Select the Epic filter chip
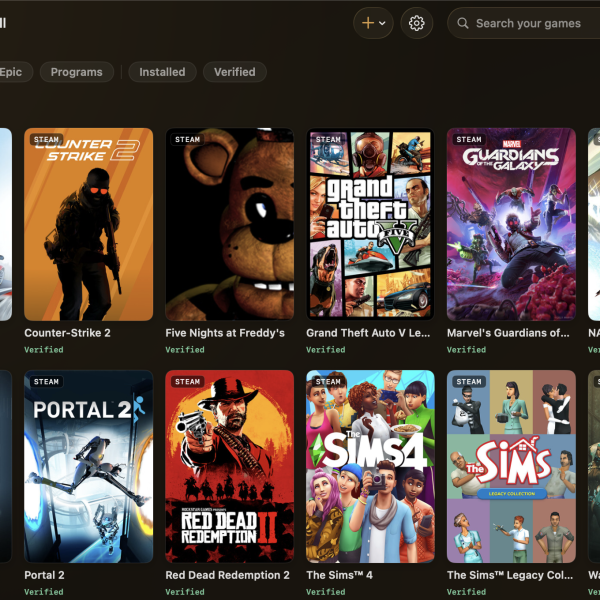This screenshot has height=600, width=600. tap(11, 72)
